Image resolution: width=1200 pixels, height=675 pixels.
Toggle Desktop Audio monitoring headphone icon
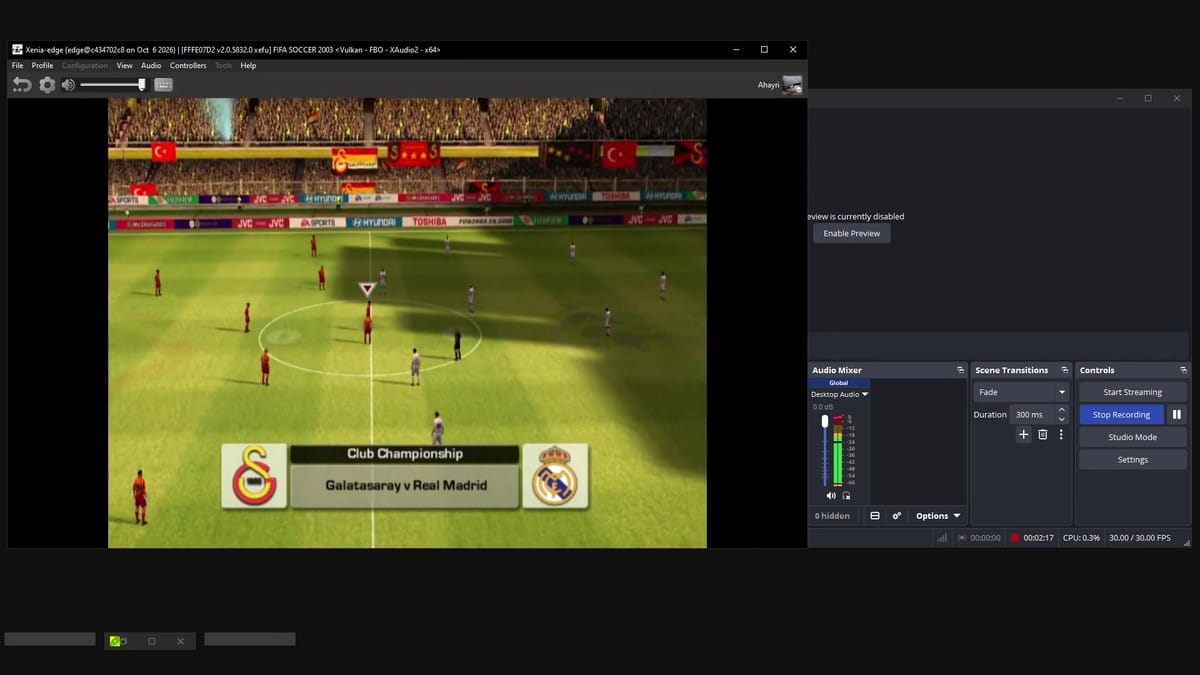(x=846, y=496)
